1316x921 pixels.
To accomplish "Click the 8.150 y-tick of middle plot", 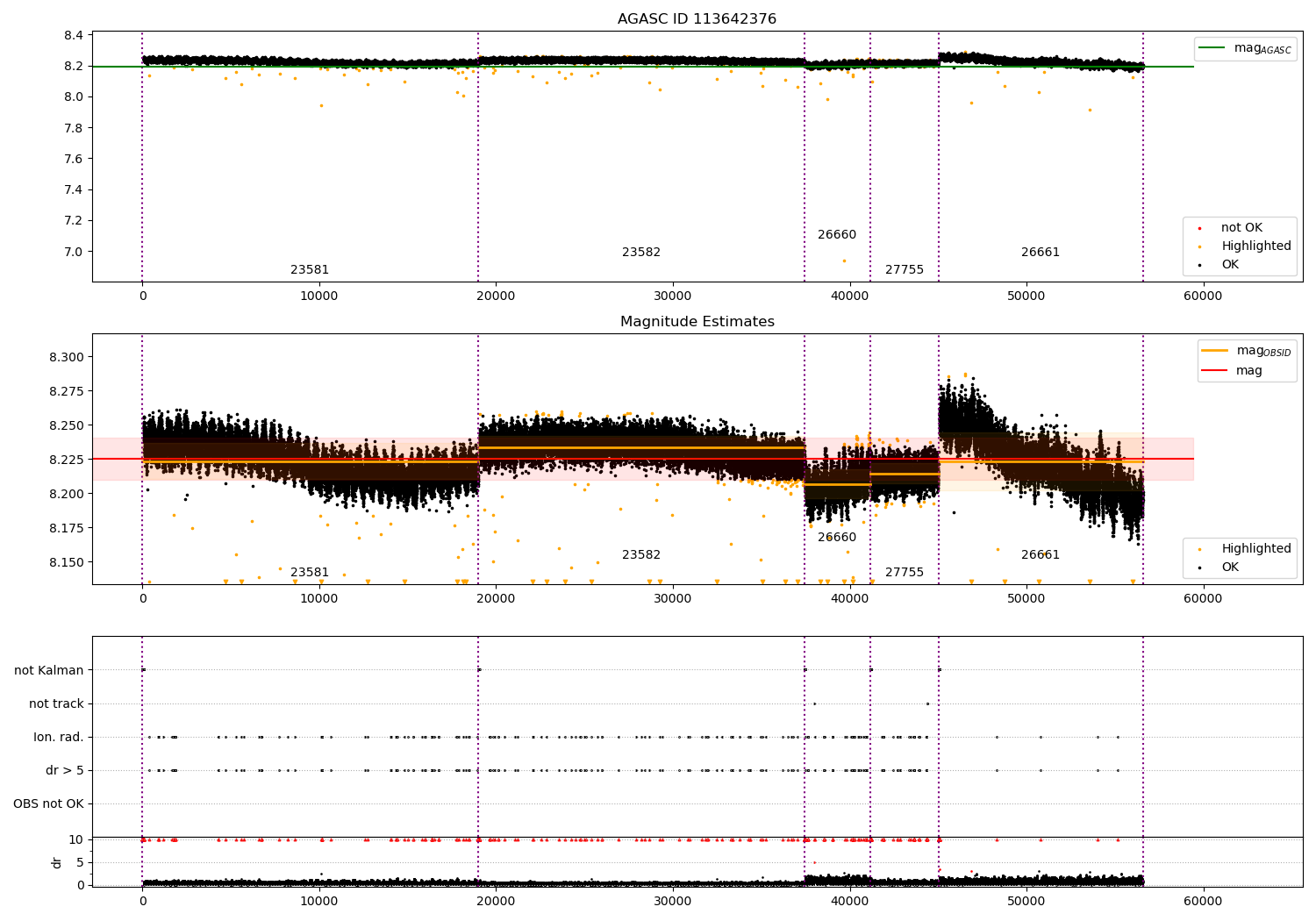I will tap(68, 563).
